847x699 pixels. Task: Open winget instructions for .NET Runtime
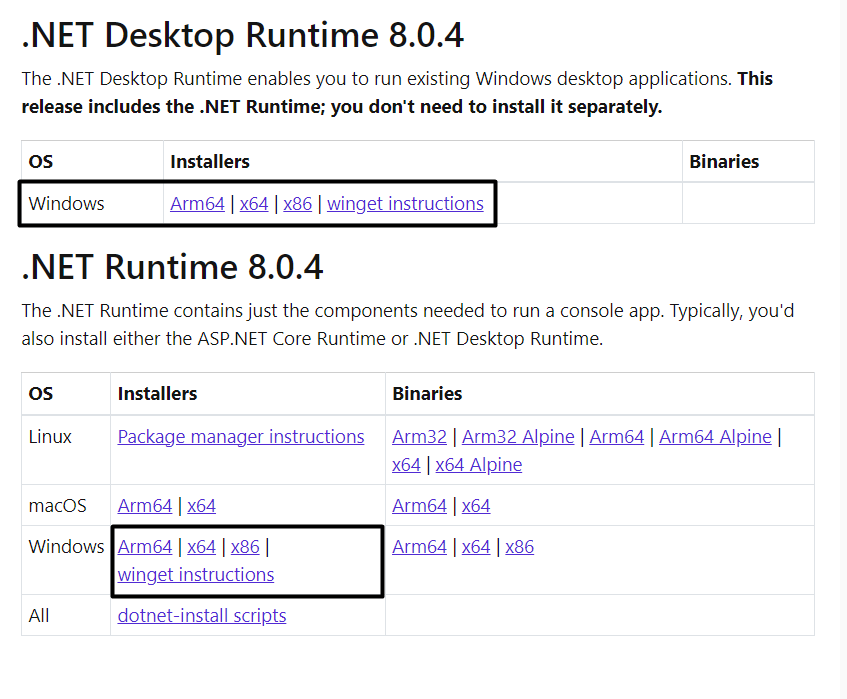coord(196,575)
